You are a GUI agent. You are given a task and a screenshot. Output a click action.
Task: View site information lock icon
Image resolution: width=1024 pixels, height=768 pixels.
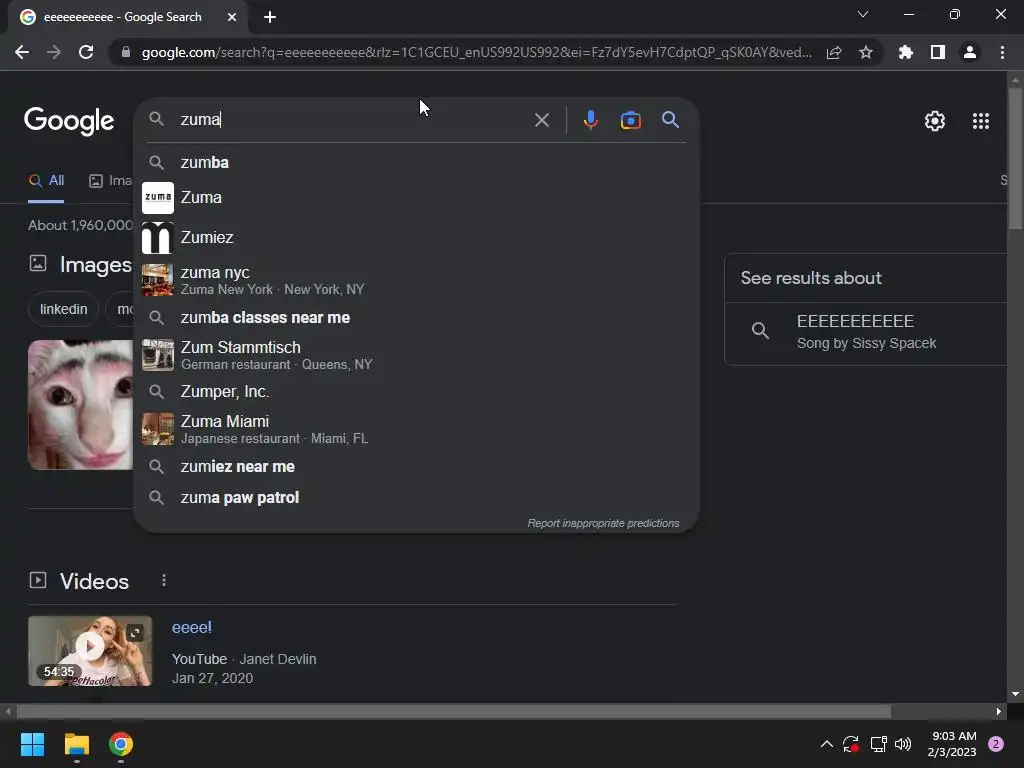(126, 52)
